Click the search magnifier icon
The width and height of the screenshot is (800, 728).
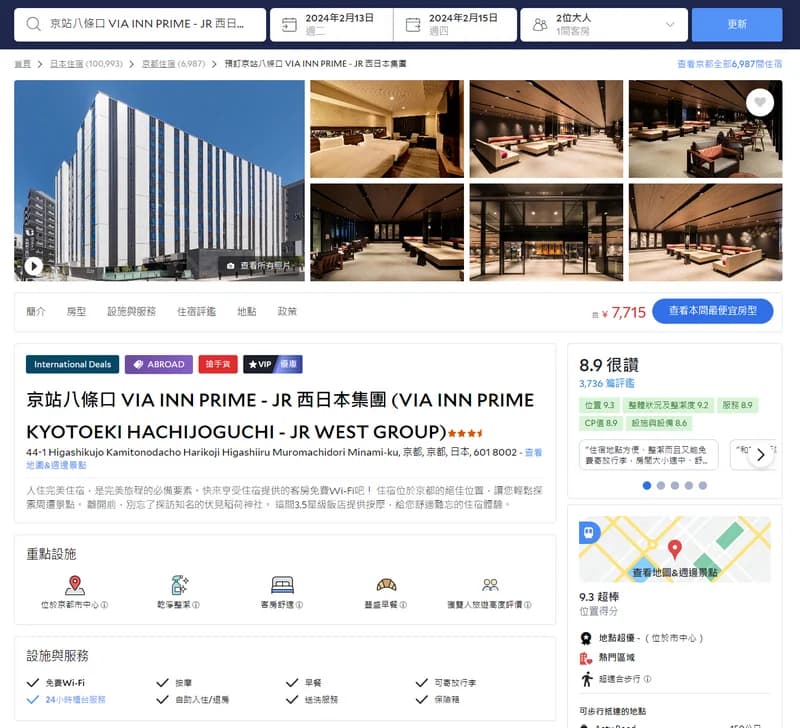tap(33, 24)
